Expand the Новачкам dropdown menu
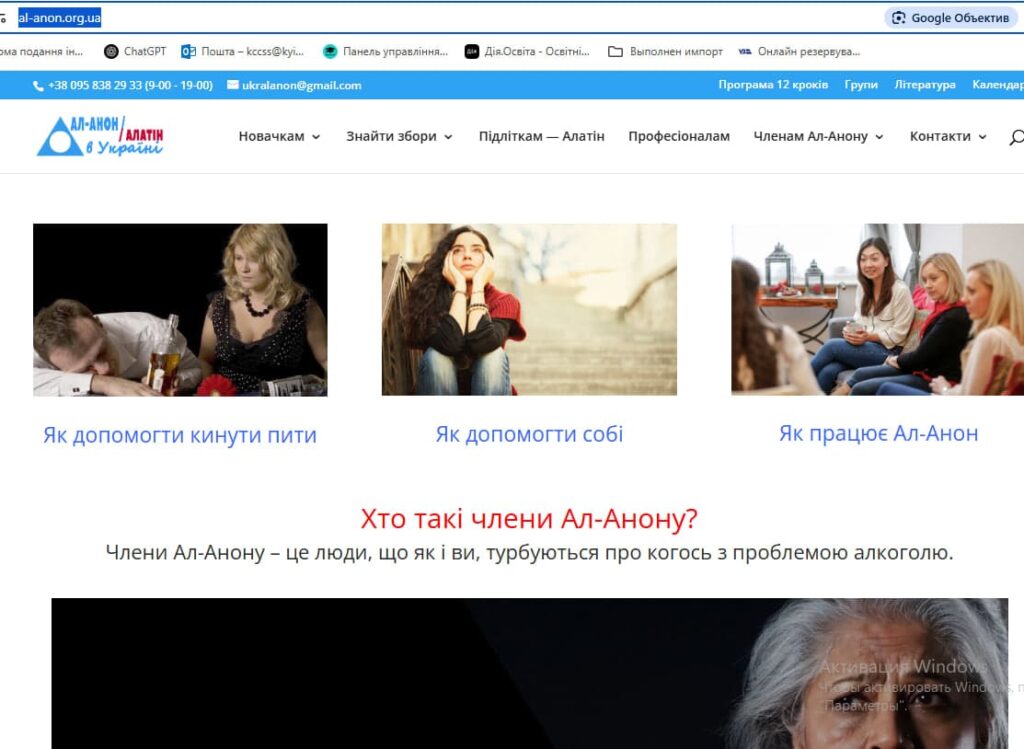This screenshot has height=749, width=1024. point(280,136)
